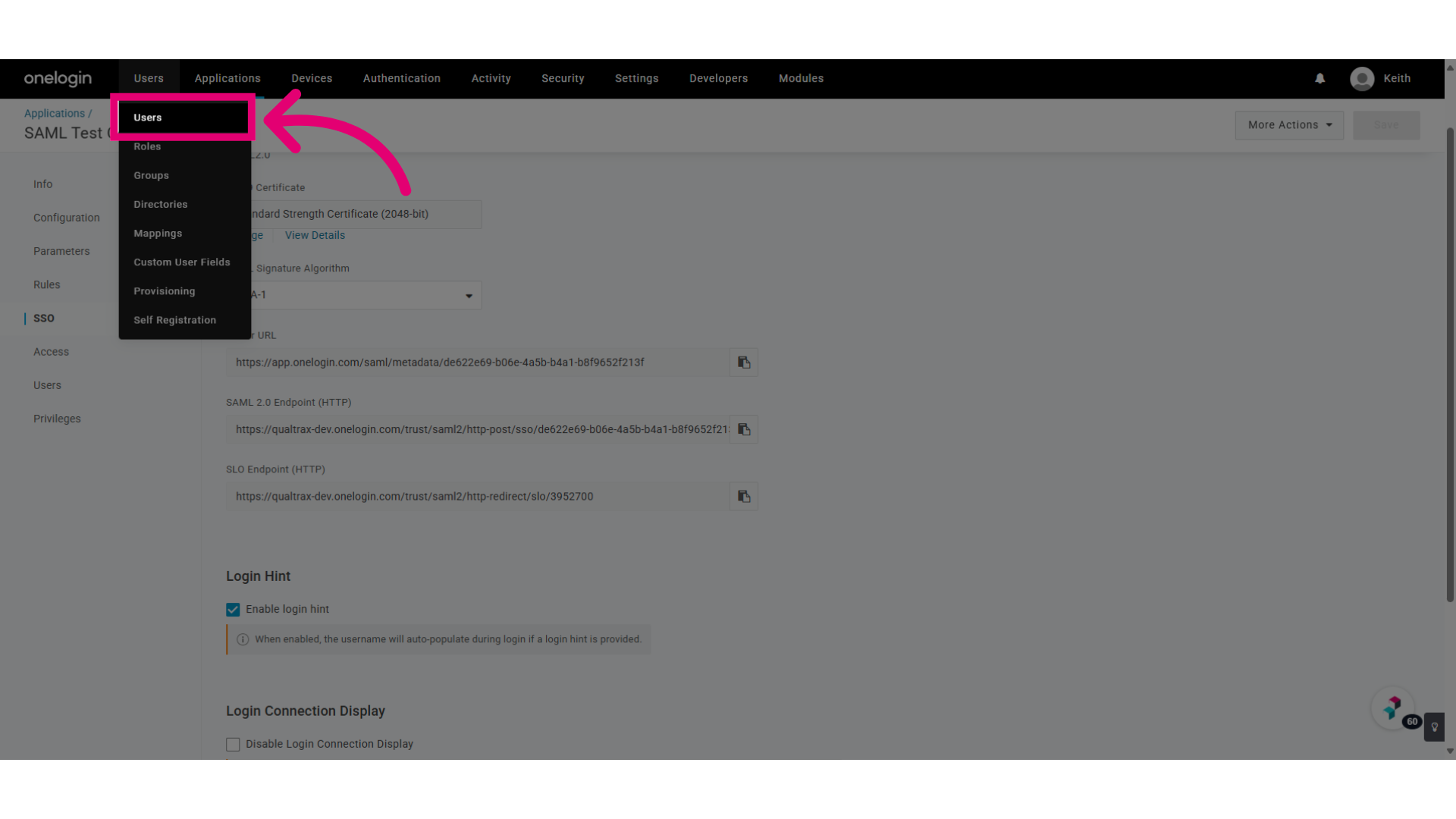Click the scrollbar up arrow
The width and height of the screenshot is (1456, 819).
point(1450,67)
